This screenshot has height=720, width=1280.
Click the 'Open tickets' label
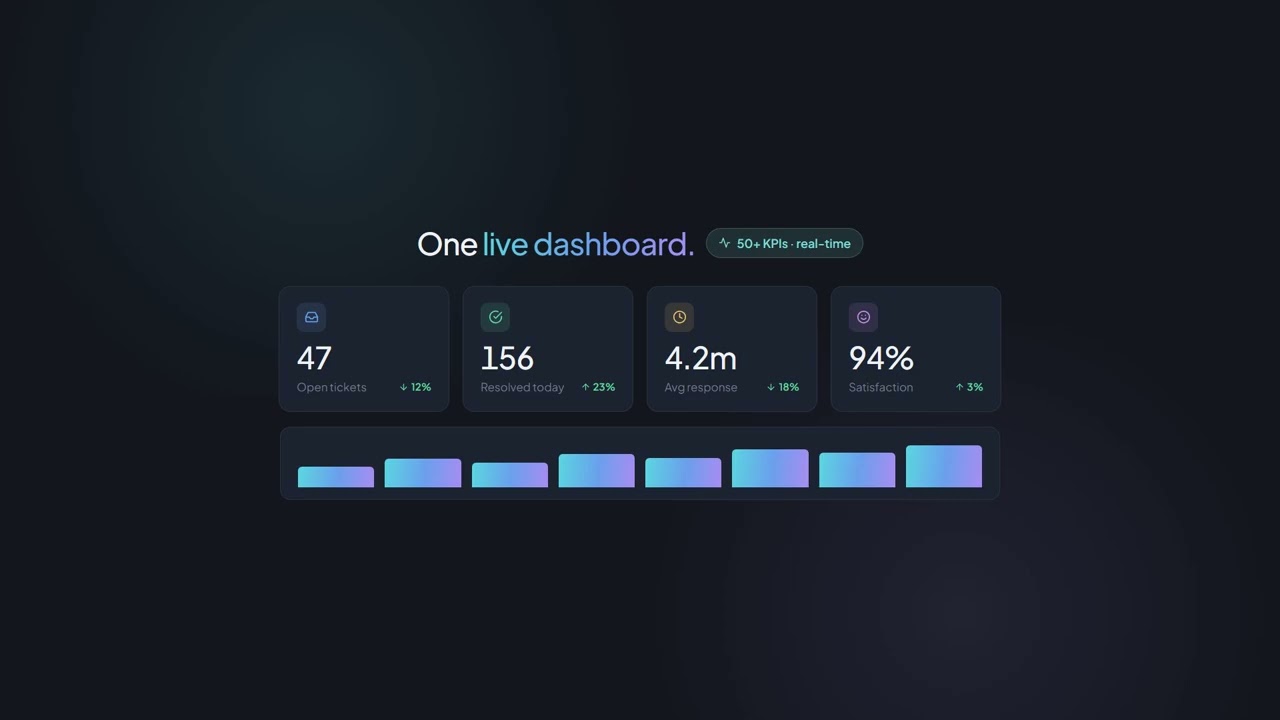coord(331,387)
